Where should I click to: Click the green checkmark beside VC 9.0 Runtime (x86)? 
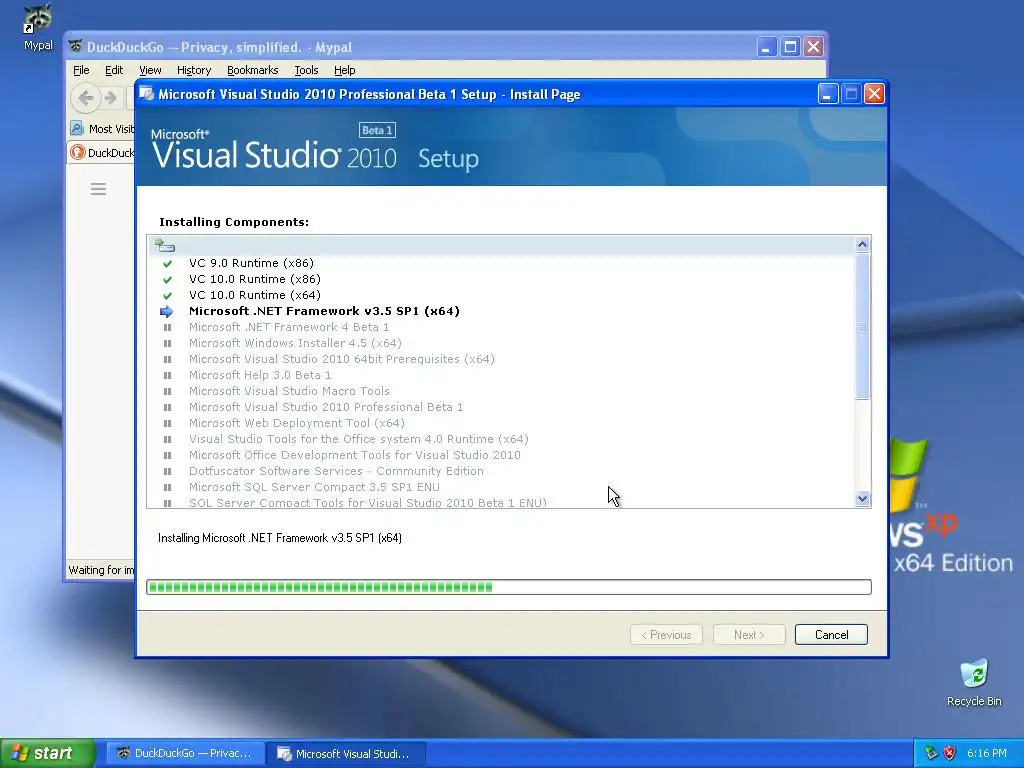(x=167, y=263)
